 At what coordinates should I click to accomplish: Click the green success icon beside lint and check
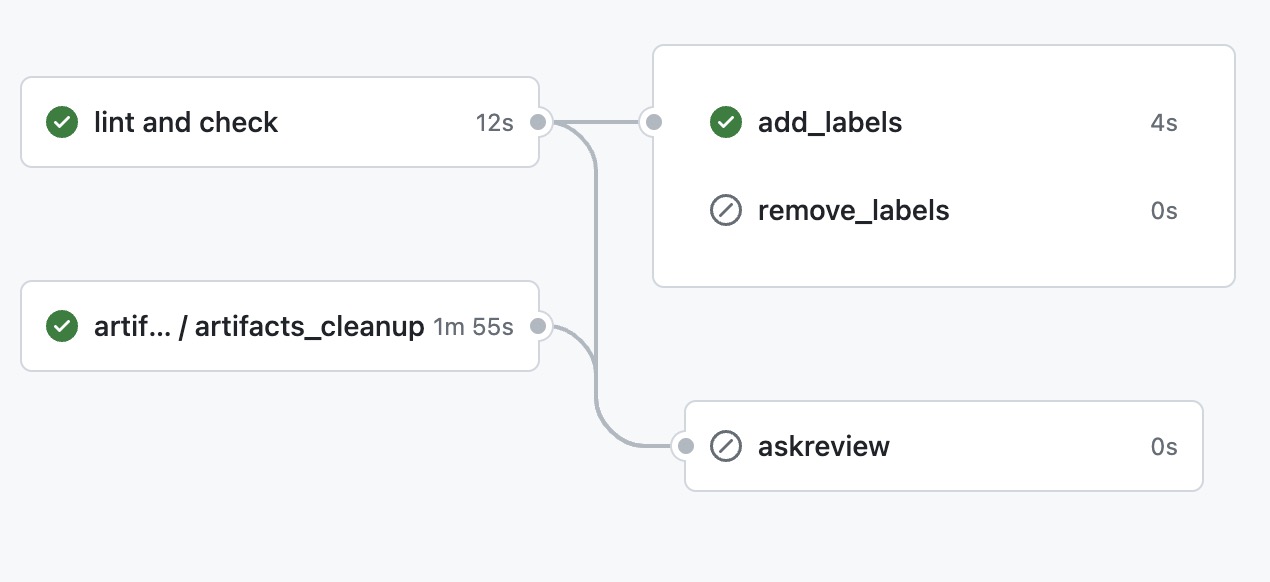tap(62, 123)
